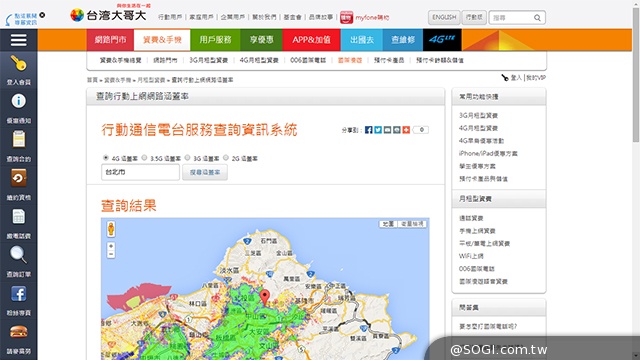The height and width of the screenshot is (360, 640).
Task: Open sidebar link 006 international calls
Action: 477,269
